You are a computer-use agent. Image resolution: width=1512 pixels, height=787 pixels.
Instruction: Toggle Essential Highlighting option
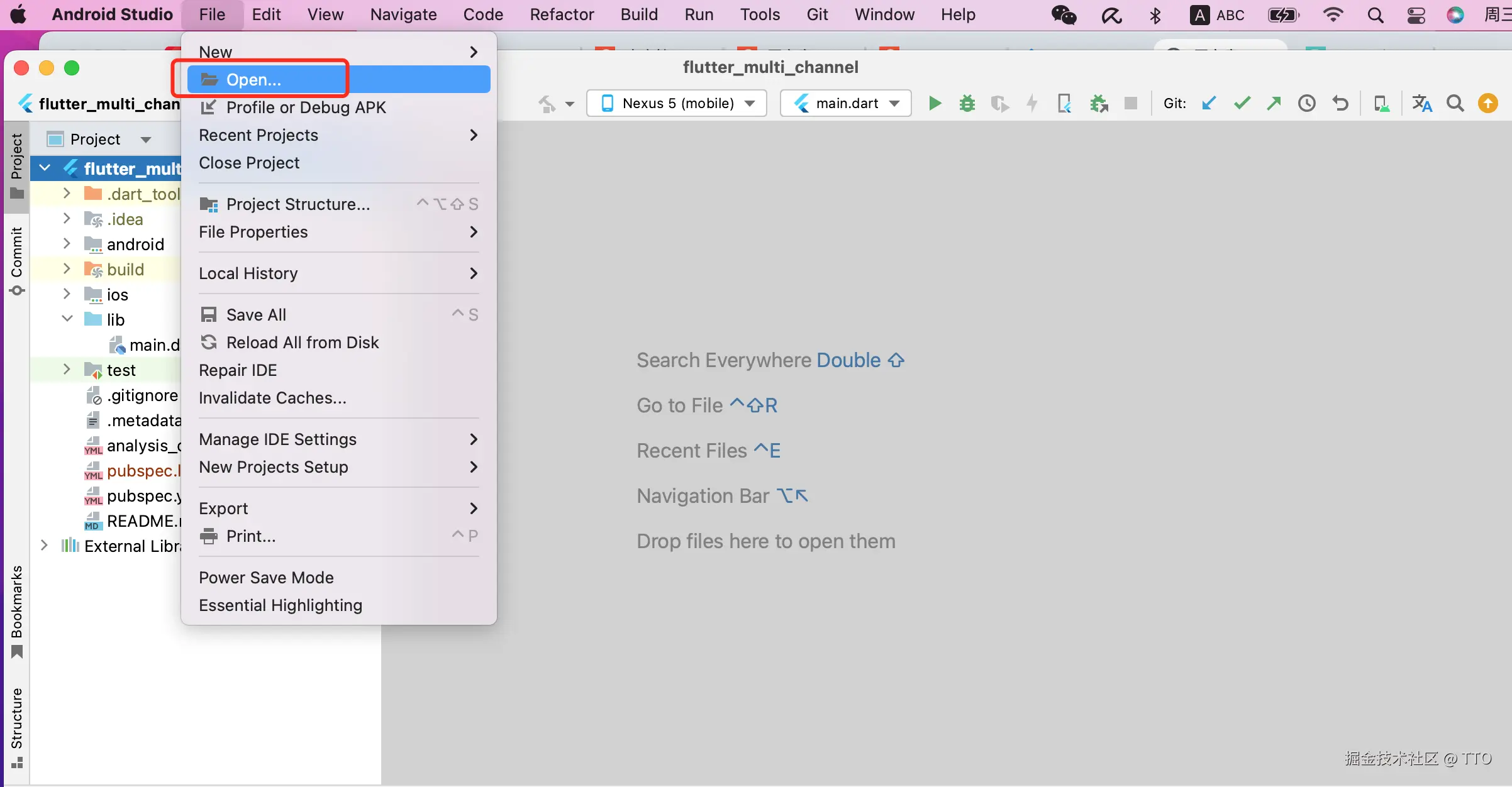pyautogui.click(x=281, y=605)
